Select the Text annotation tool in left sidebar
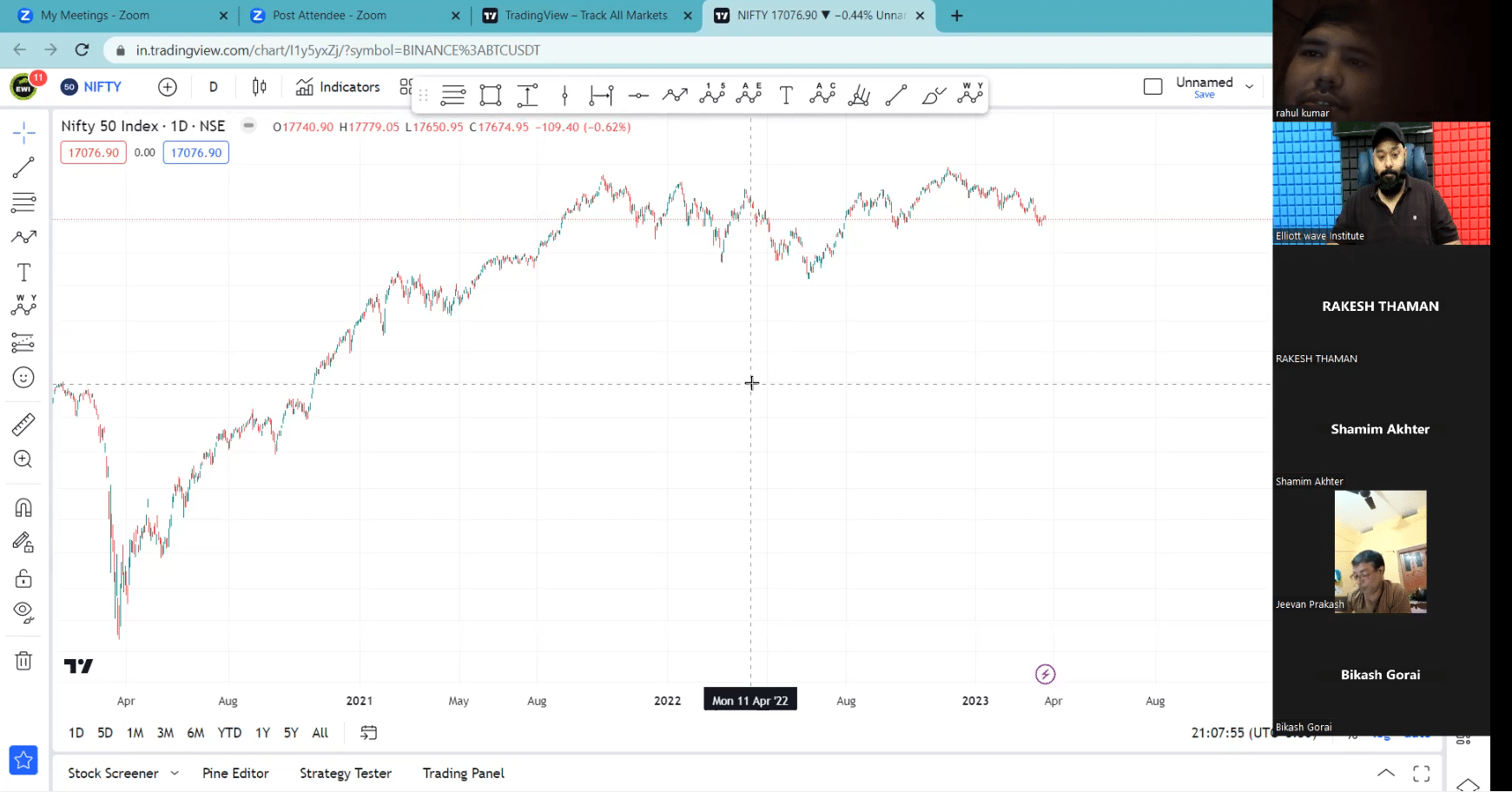 [x=23, y=273]
